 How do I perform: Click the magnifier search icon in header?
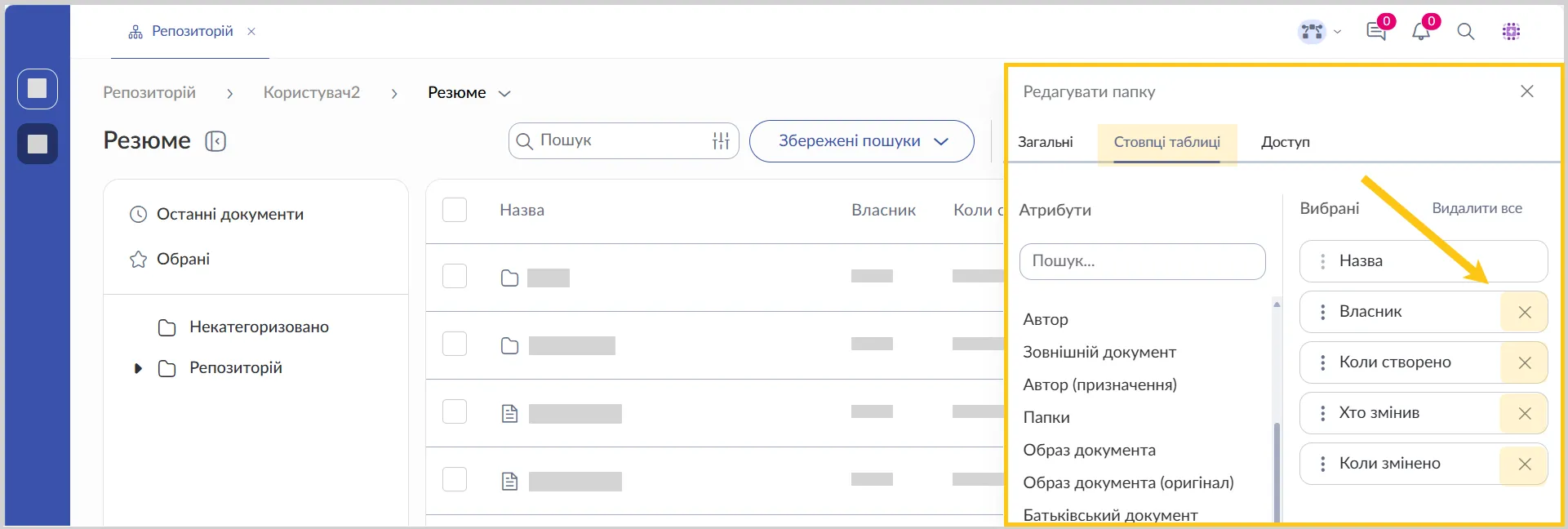[x=1466, y=32]
